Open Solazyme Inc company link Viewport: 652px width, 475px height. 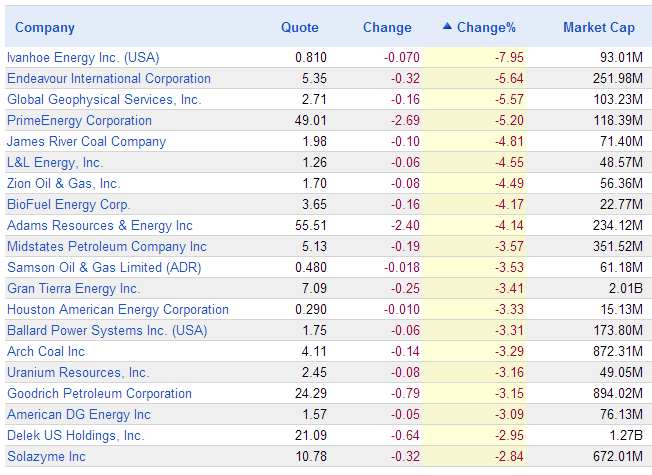tap(46, 456)
